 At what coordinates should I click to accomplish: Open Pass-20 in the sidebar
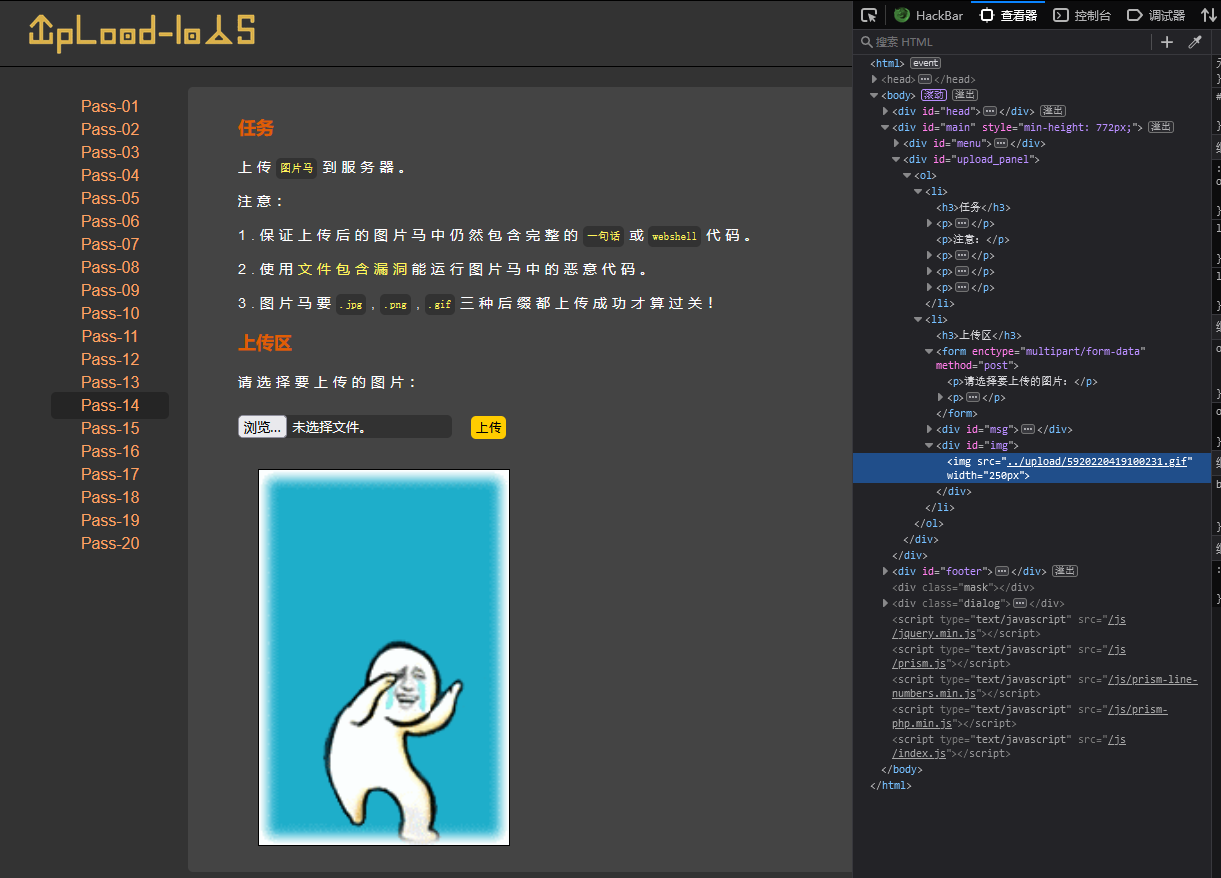110,543
